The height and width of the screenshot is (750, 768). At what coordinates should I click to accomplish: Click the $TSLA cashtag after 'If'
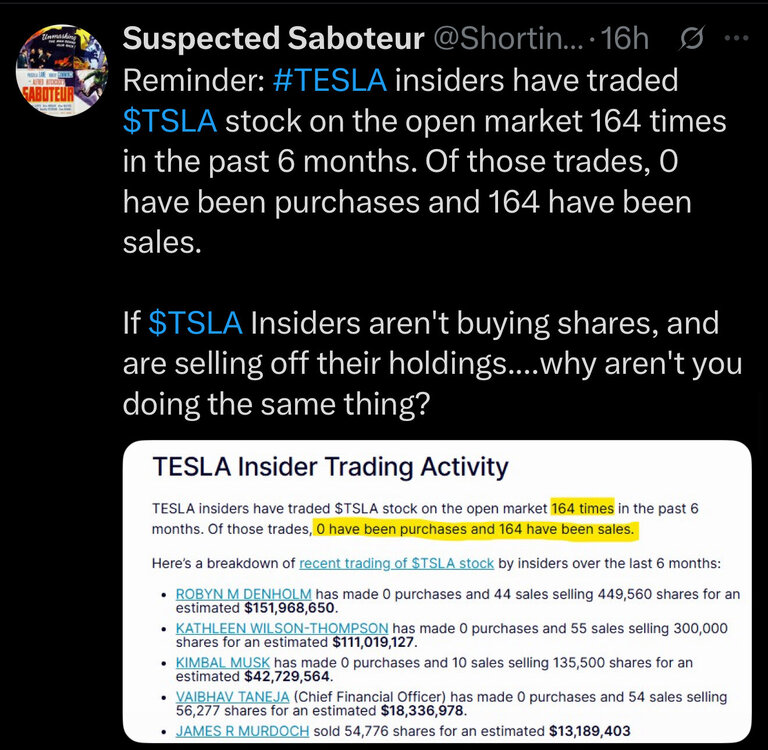tap(195, 323)
